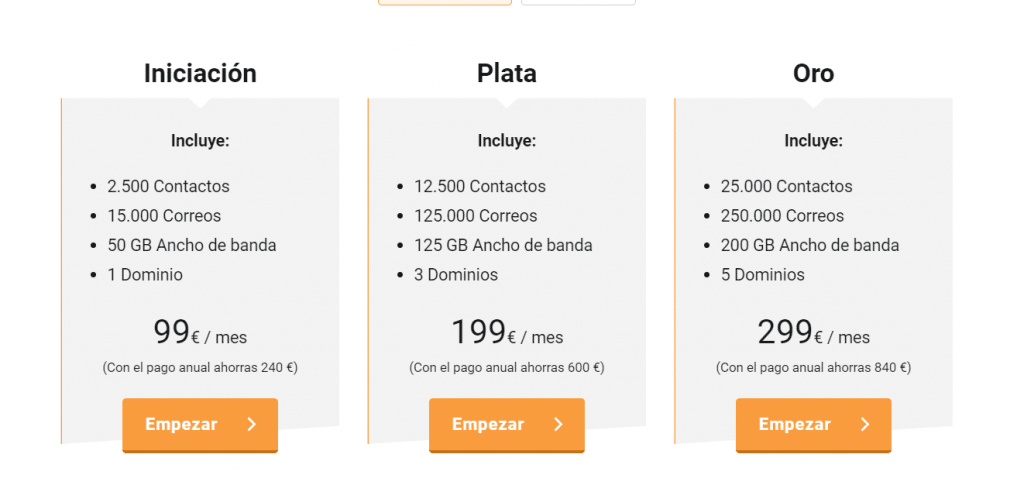Click the 199€ / mes price
Viewport: 1024px width, 492px height.
pyautogui.click(x=507, y=333)
